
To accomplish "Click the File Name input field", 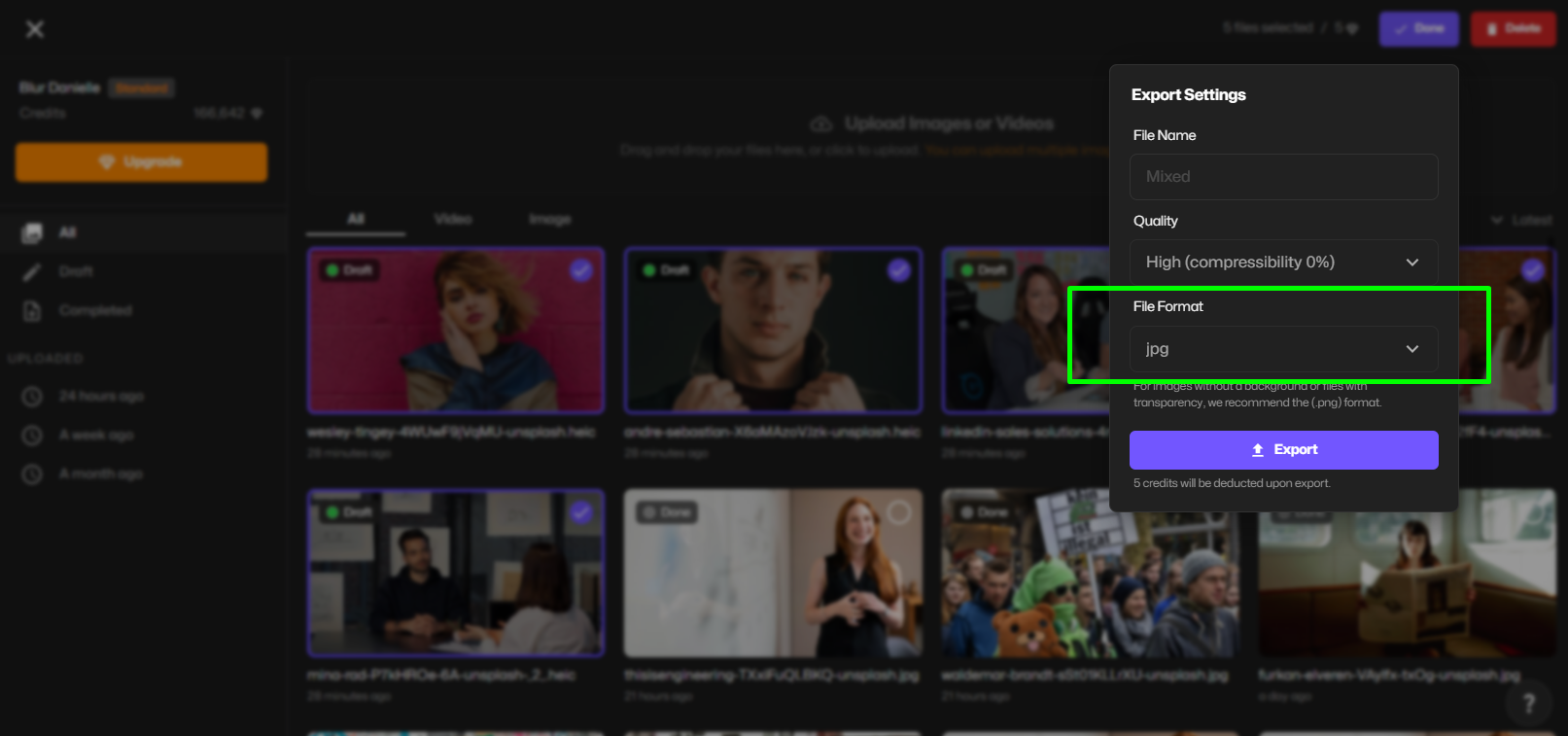I will tap(1283, 177).
